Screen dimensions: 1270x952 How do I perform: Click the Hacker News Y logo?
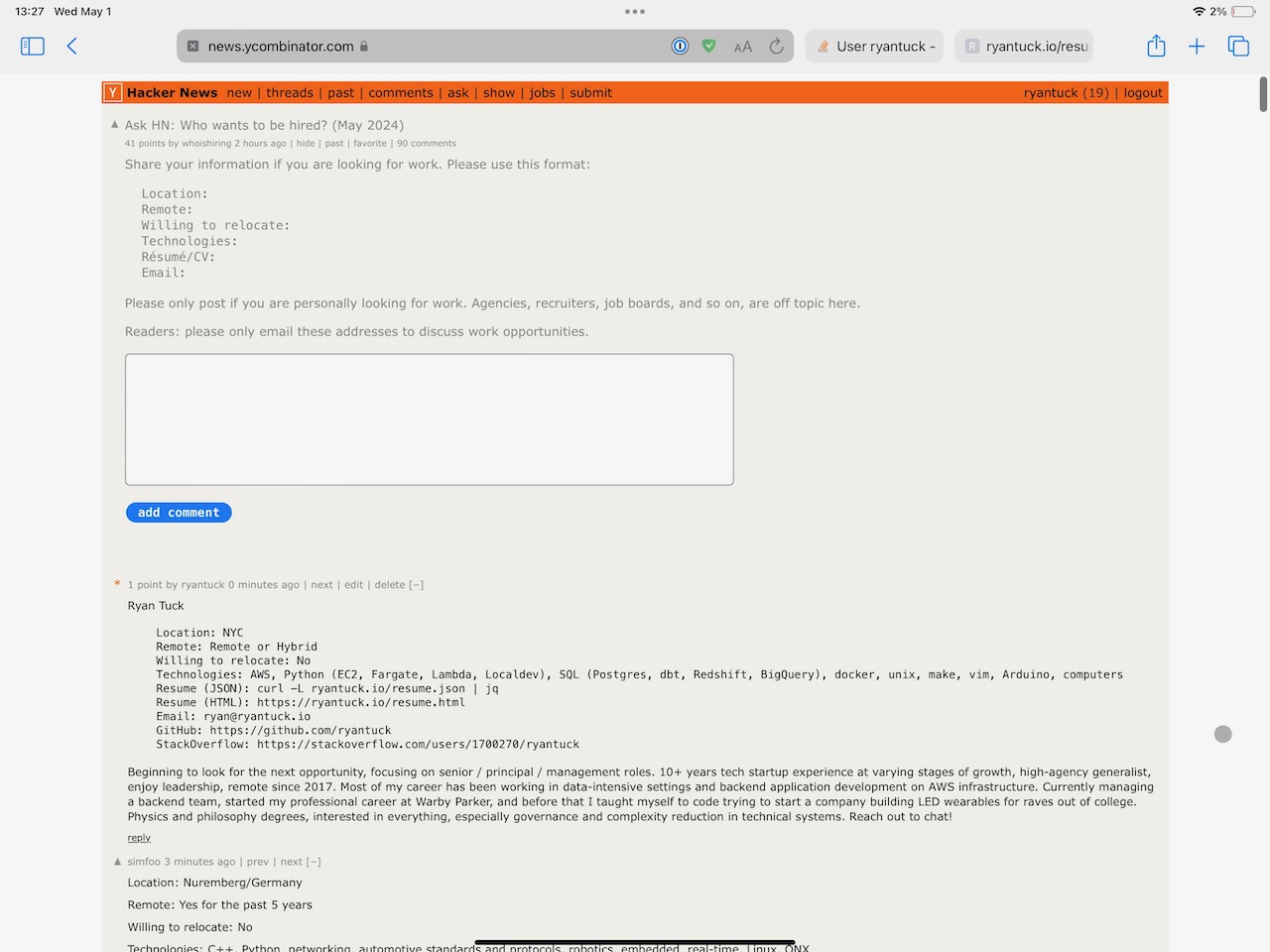[113, 92]
